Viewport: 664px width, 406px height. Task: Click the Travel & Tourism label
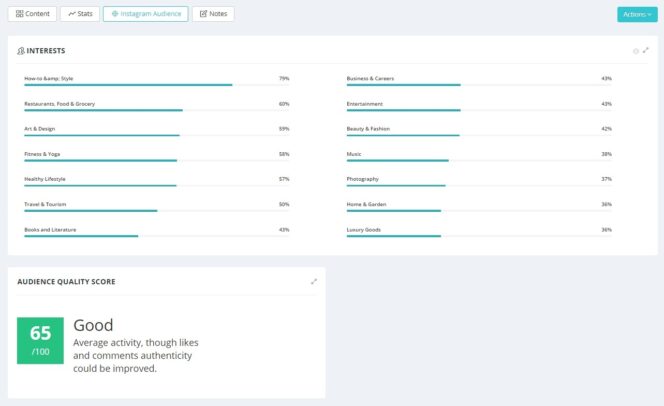[x=45, y=204]
